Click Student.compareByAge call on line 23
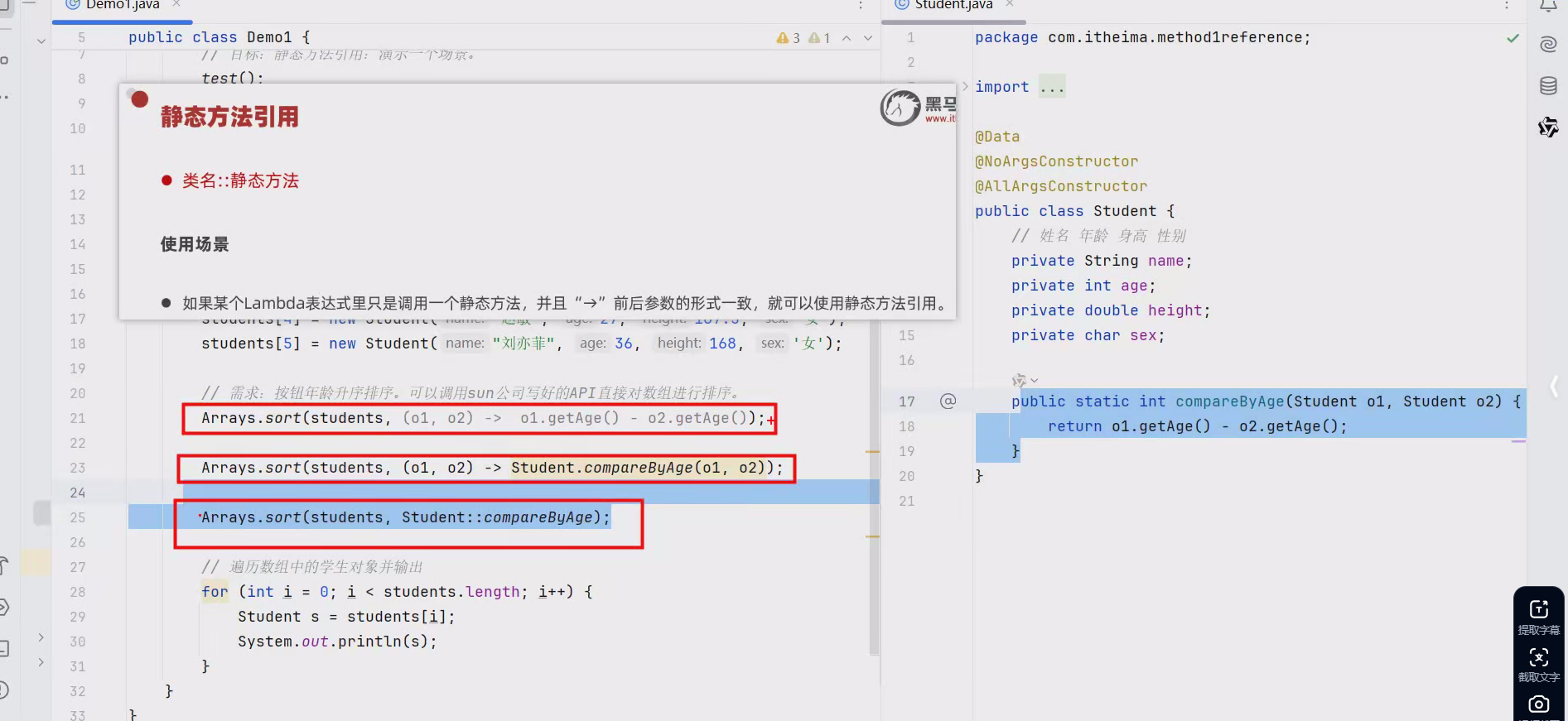 (639, 468)
